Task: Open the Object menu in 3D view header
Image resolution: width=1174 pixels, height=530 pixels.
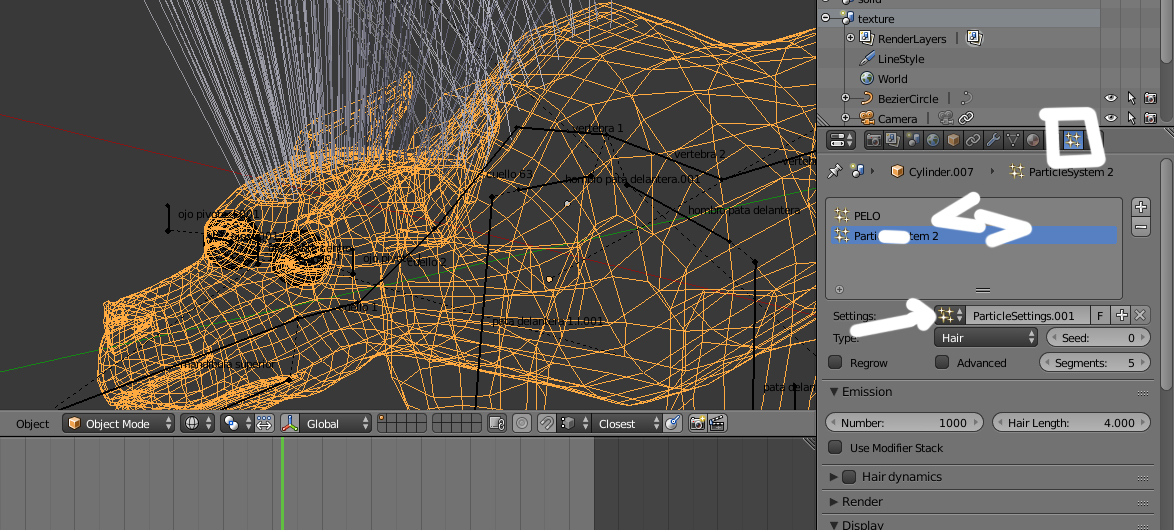Action: coord(32,424)
